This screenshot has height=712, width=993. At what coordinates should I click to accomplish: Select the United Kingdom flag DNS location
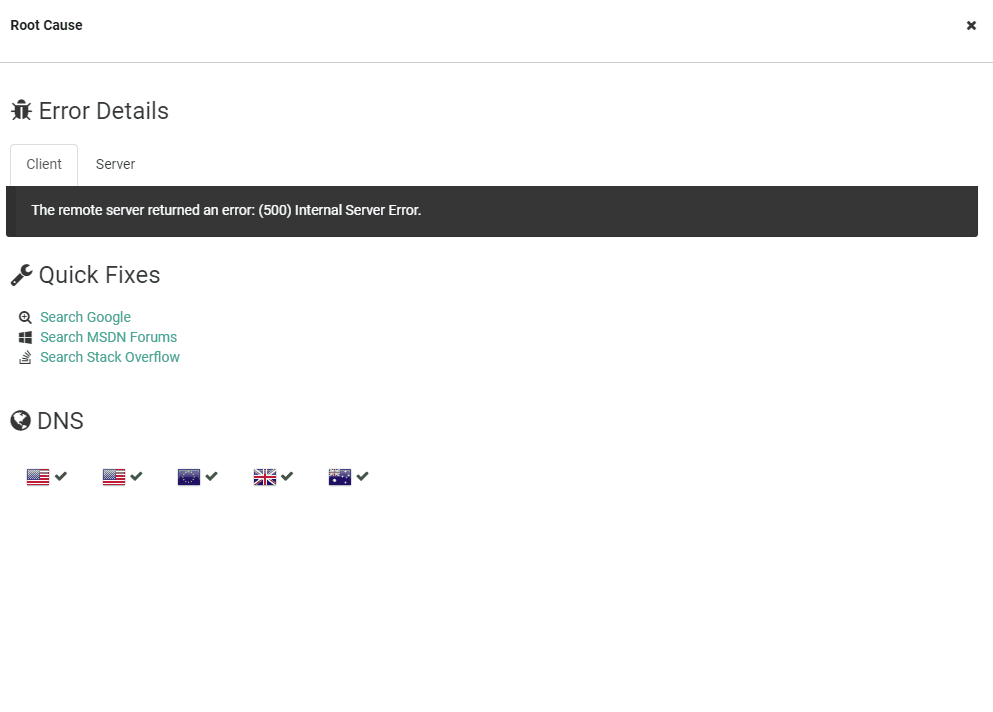coord(264,477)
